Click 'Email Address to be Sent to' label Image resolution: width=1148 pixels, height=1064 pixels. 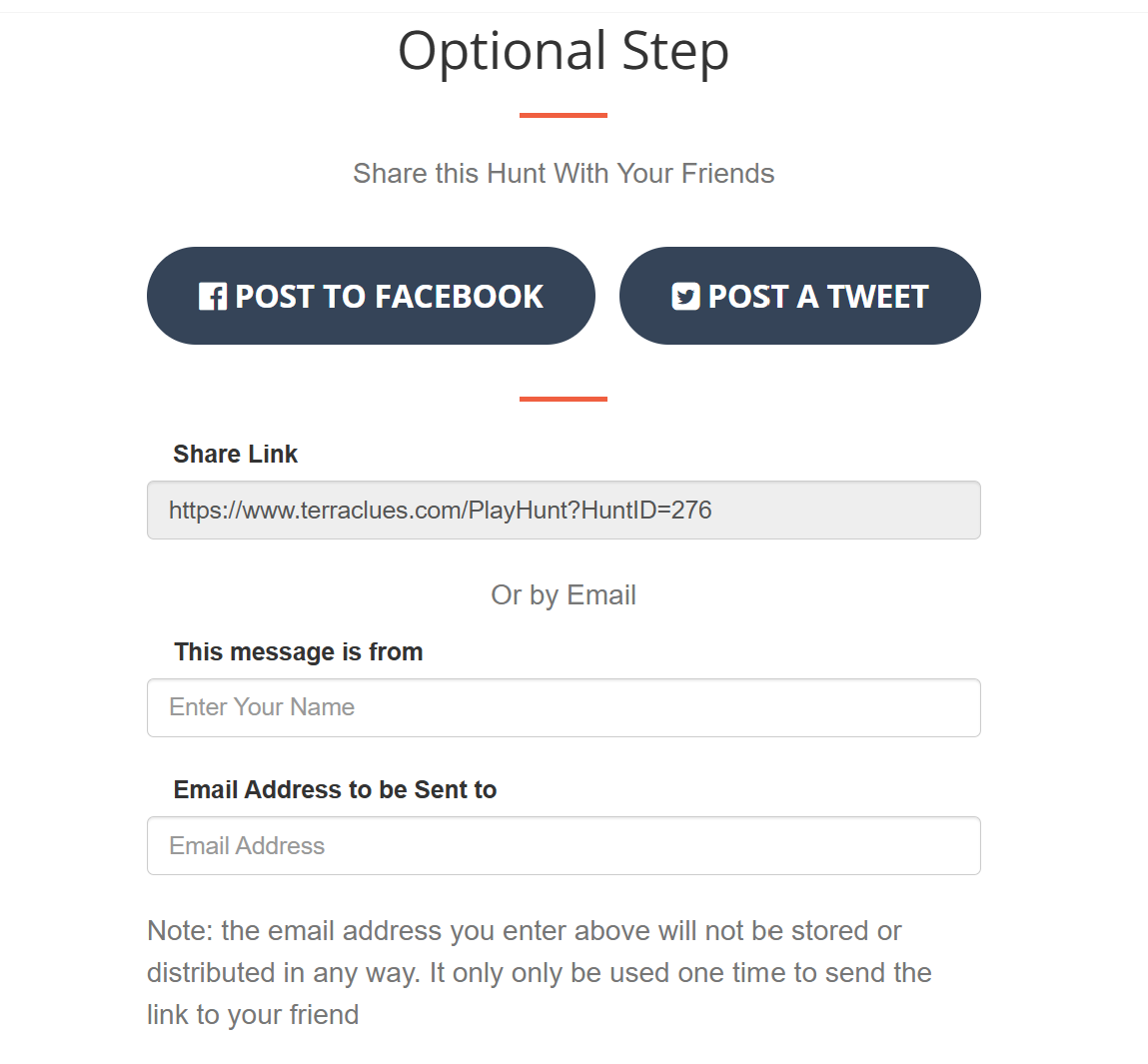tap(335, 790)
